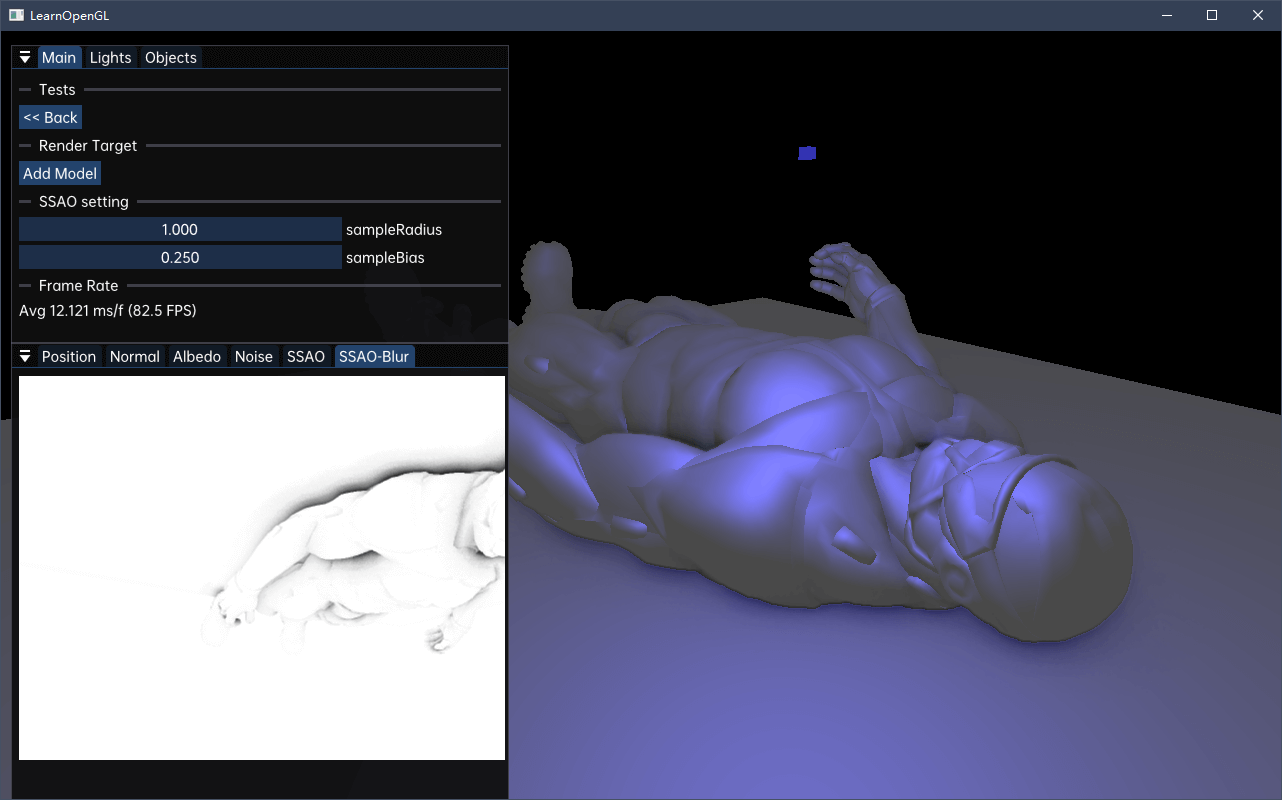Screen dimensions: 1282x800
Task: Switch to the Lights tab
Action: (x=110, y=58)
